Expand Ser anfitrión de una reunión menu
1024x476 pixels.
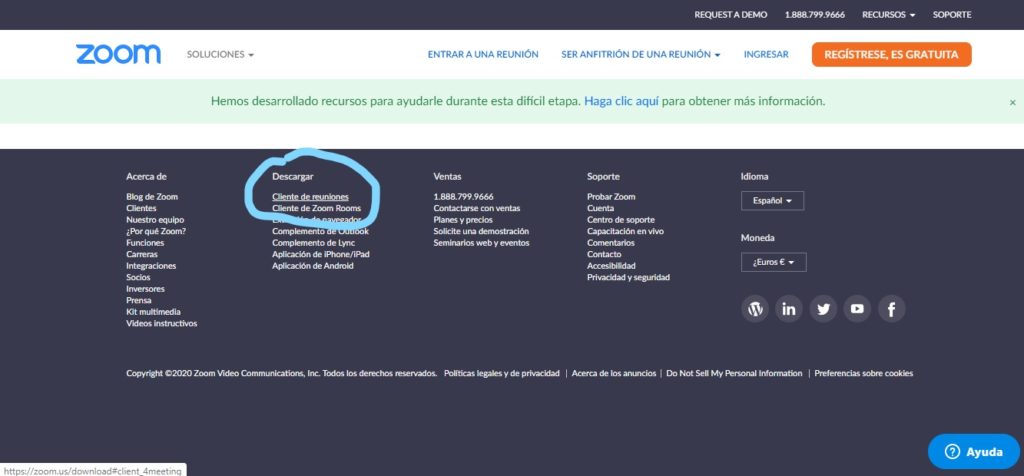(641, 55)
